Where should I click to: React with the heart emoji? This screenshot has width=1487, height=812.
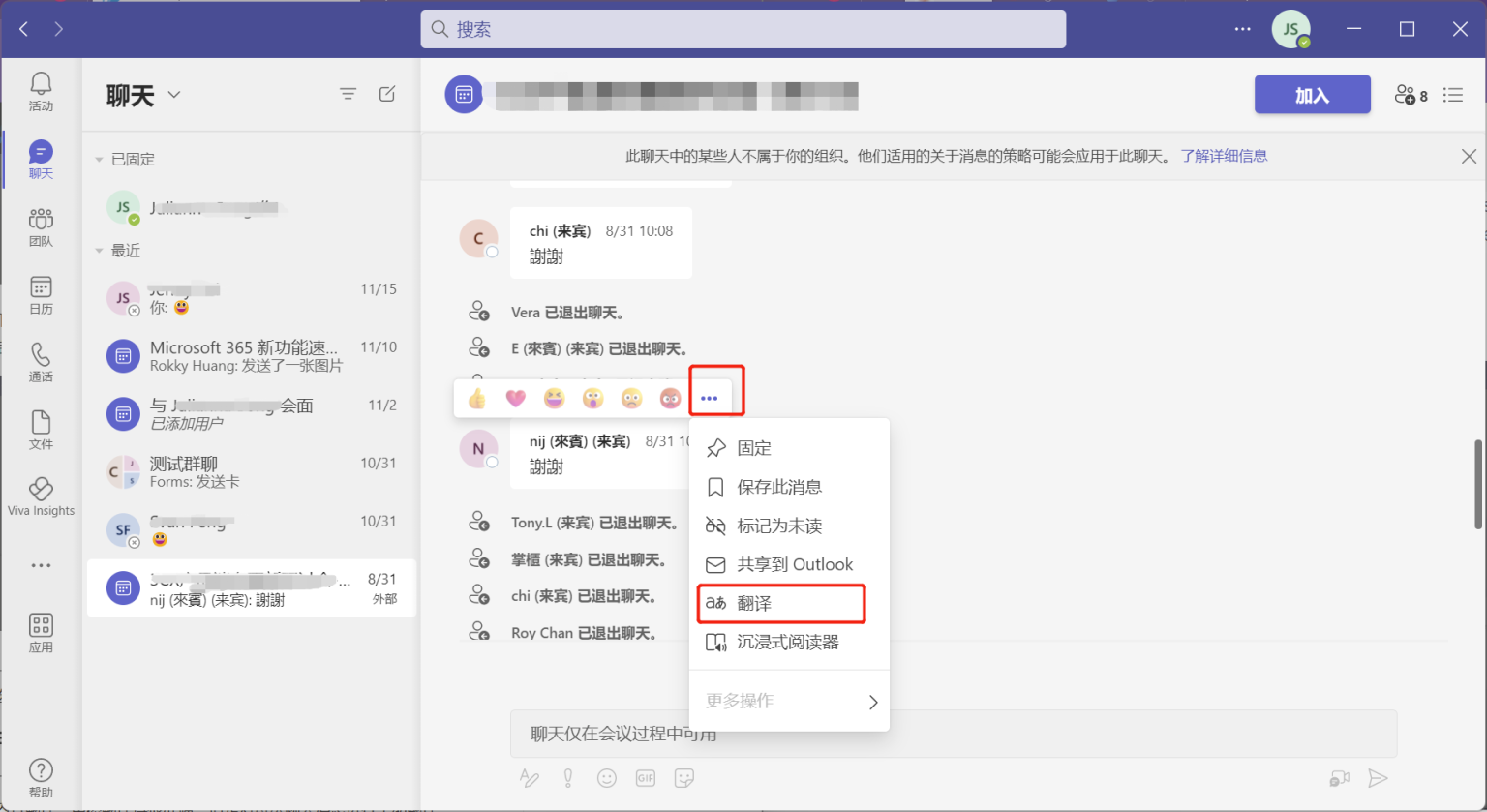point(515,398)
